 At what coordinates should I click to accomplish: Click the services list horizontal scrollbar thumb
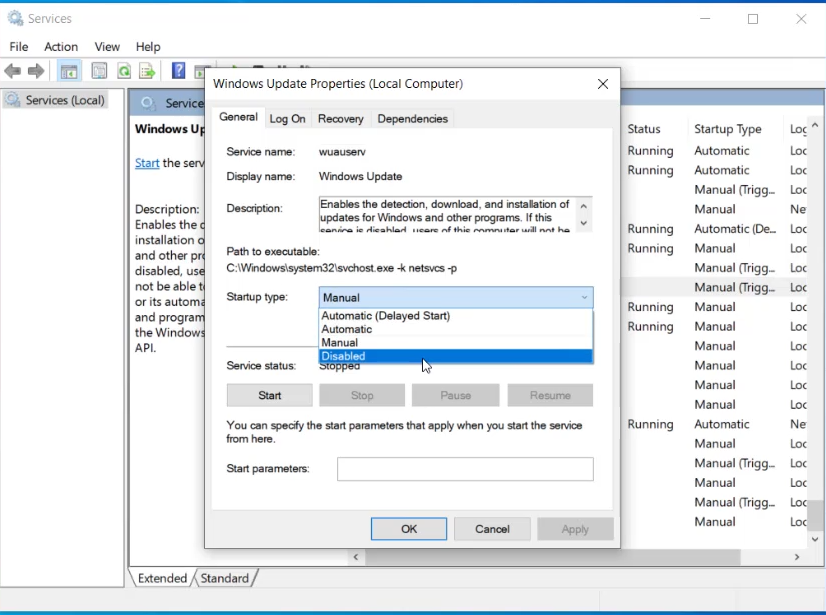[553, 557]
